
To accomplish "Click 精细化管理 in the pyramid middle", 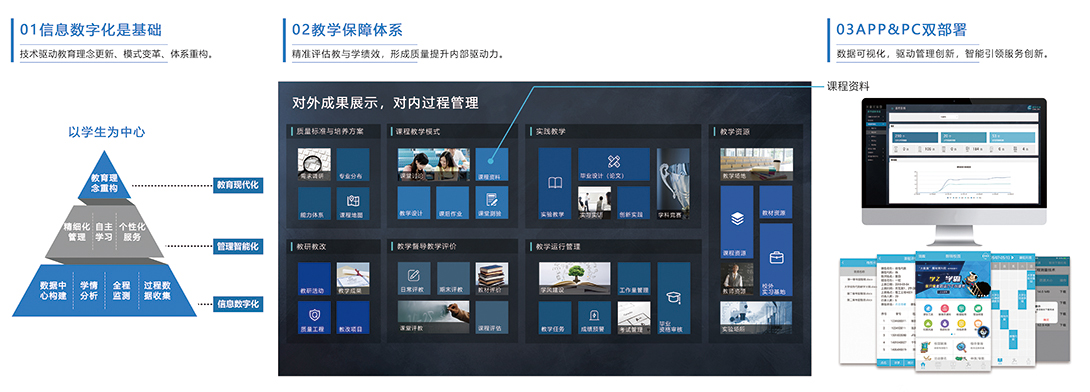I will pos(77,231).
